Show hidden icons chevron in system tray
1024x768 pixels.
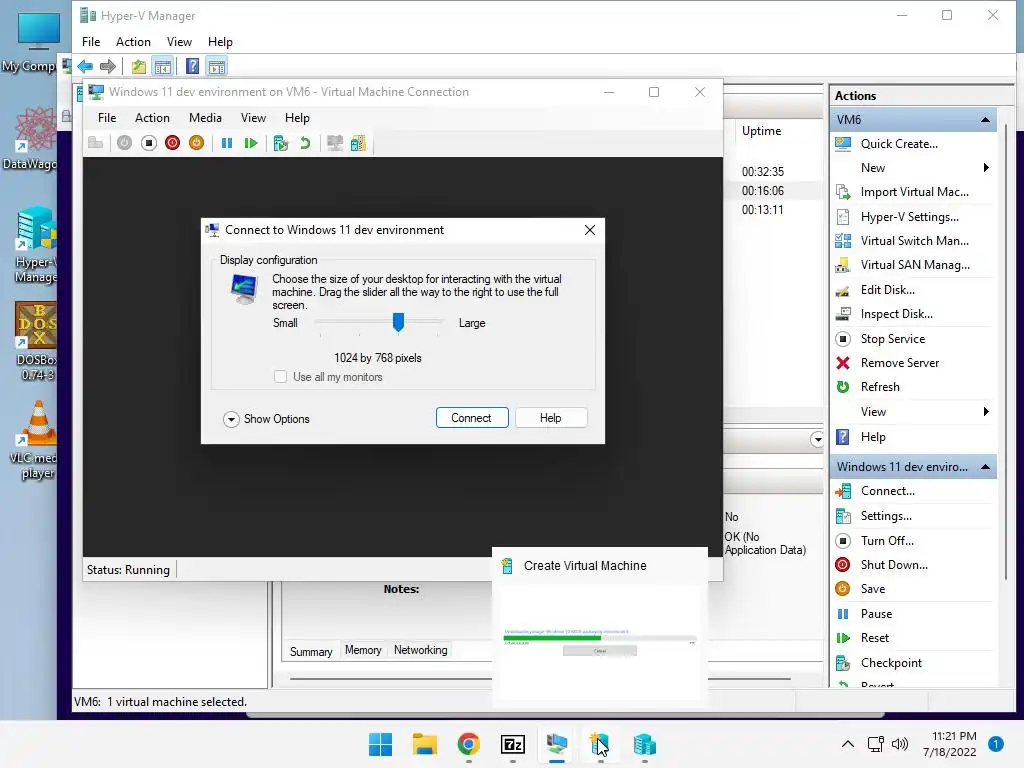point(848,744)
